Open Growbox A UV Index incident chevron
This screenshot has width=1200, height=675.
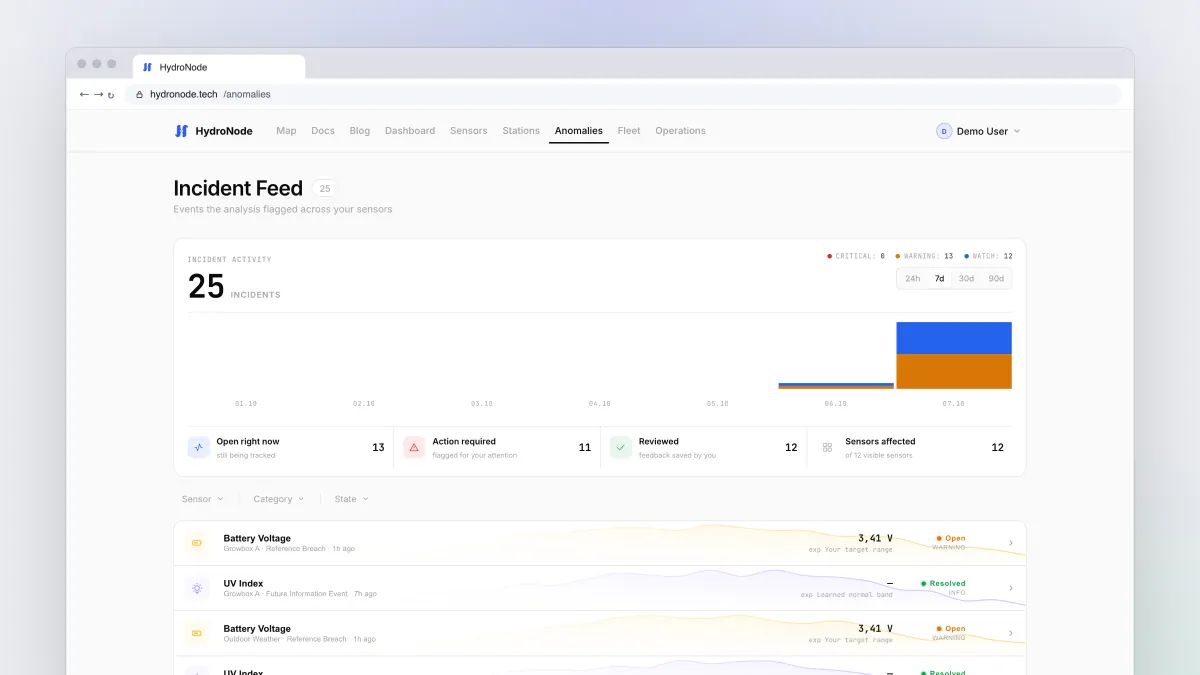coord(1010,588)
